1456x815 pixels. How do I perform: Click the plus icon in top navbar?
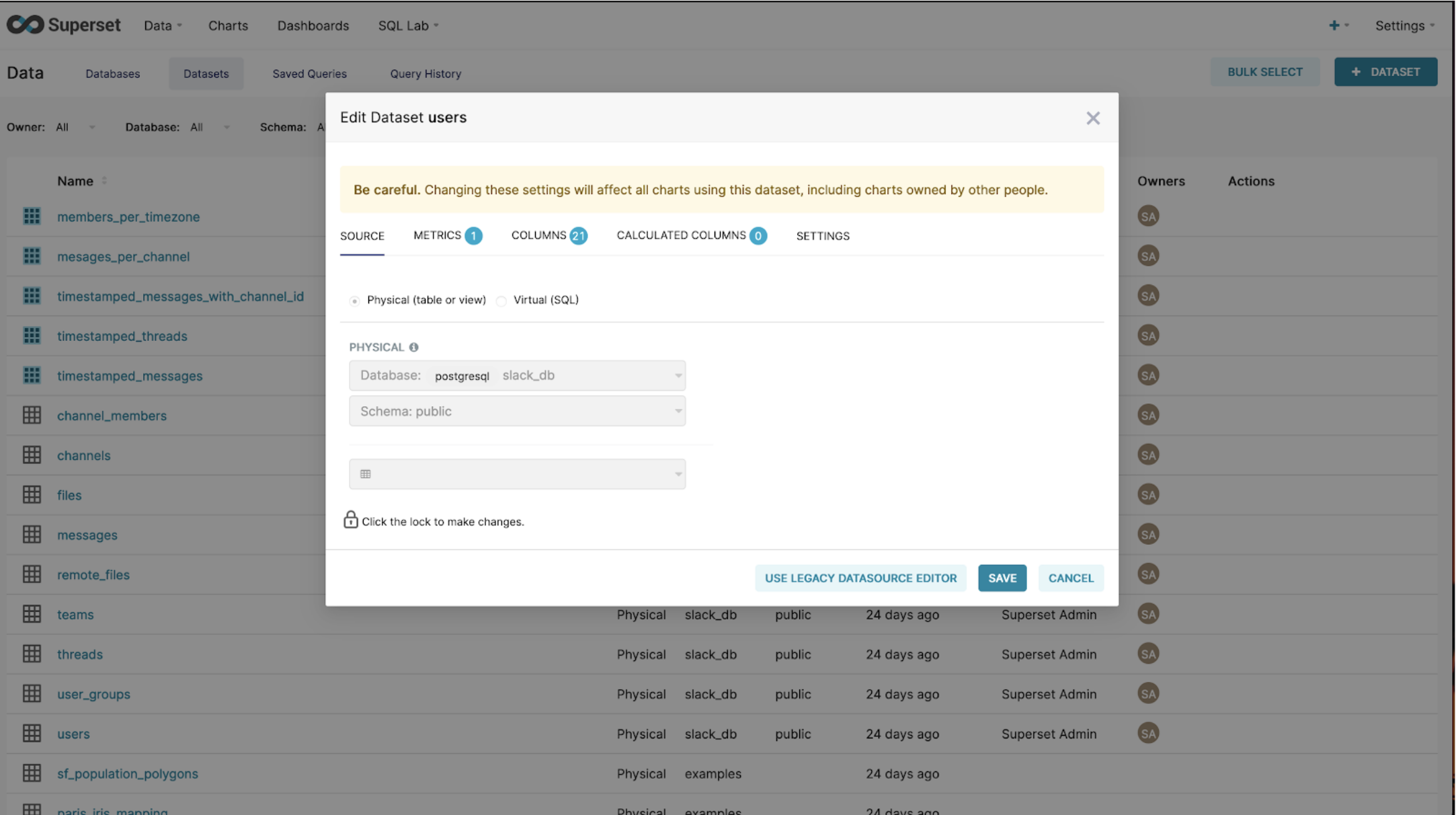pyautogui.click(x=1334, y=26)
